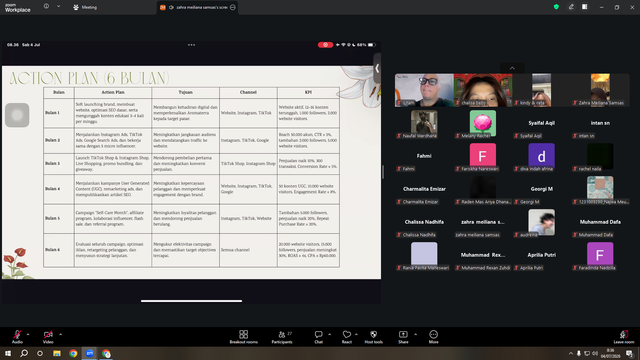640x360 pixels.
Task: Click the circle icon on shared screen tab
Action: (x=233, y=7)
